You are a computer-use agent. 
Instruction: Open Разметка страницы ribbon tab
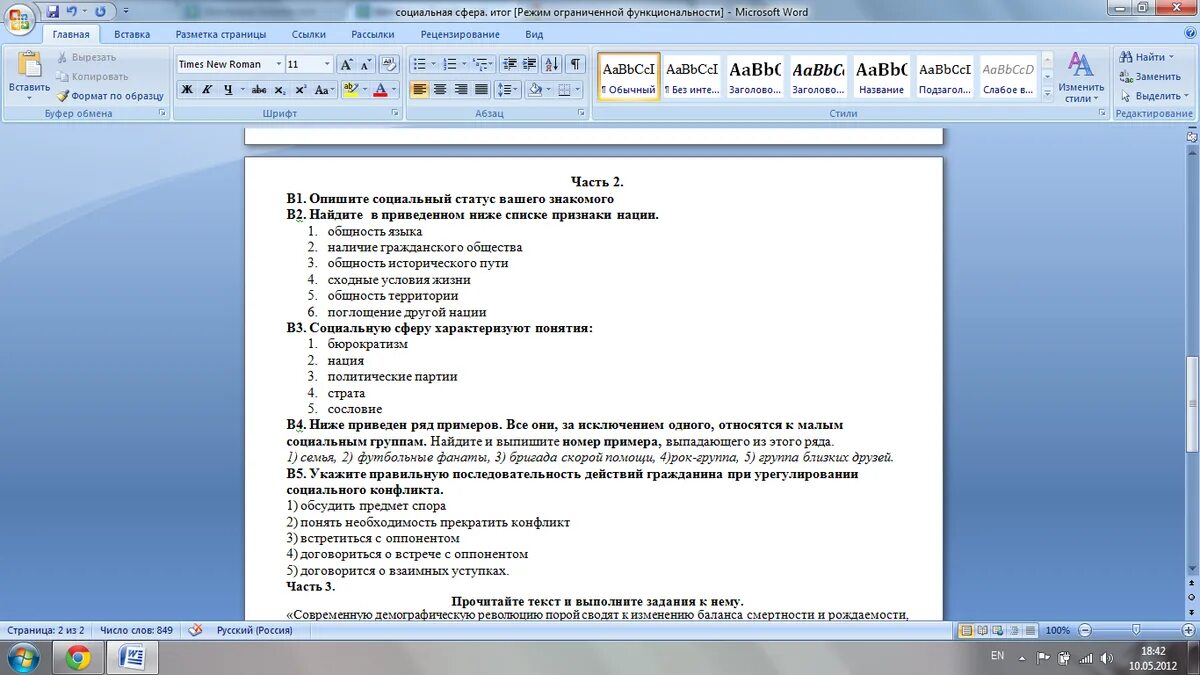pyautogui.click(x=221, y=34)
